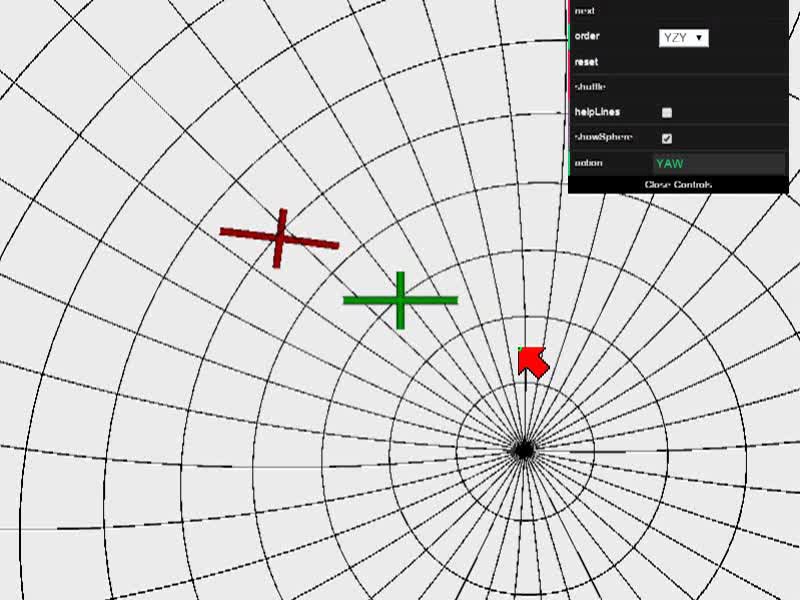The width and height of the screenshot is (800, 600).
Task: Toggle helpLines via its label
Action: [x=597, y=112]
